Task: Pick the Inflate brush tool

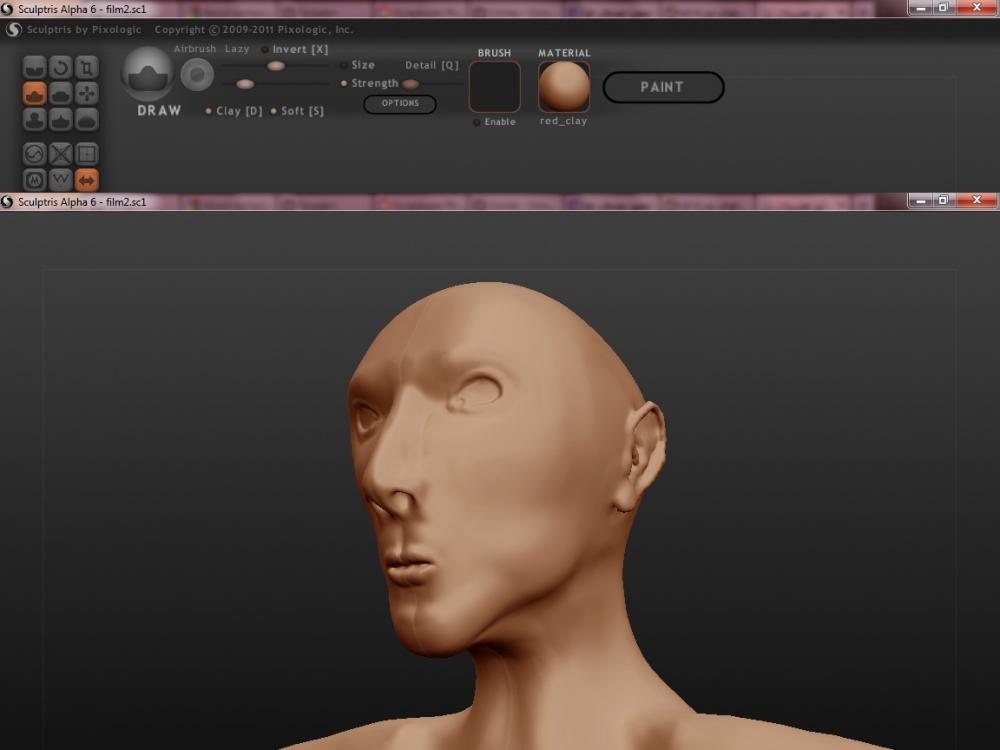Action: tap(35, 119)
